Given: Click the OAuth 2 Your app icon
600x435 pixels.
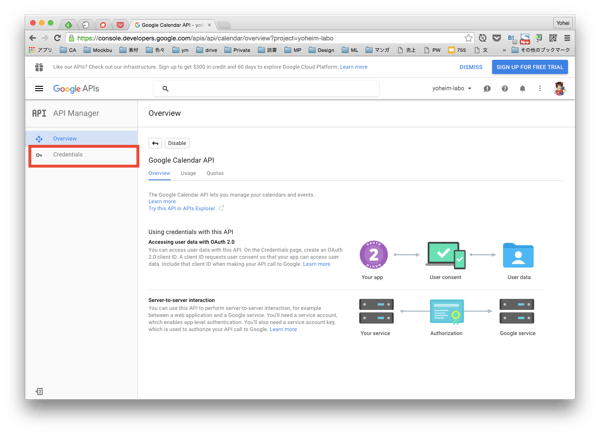Looking at the screenshot, I should click(x=373, y=255).
